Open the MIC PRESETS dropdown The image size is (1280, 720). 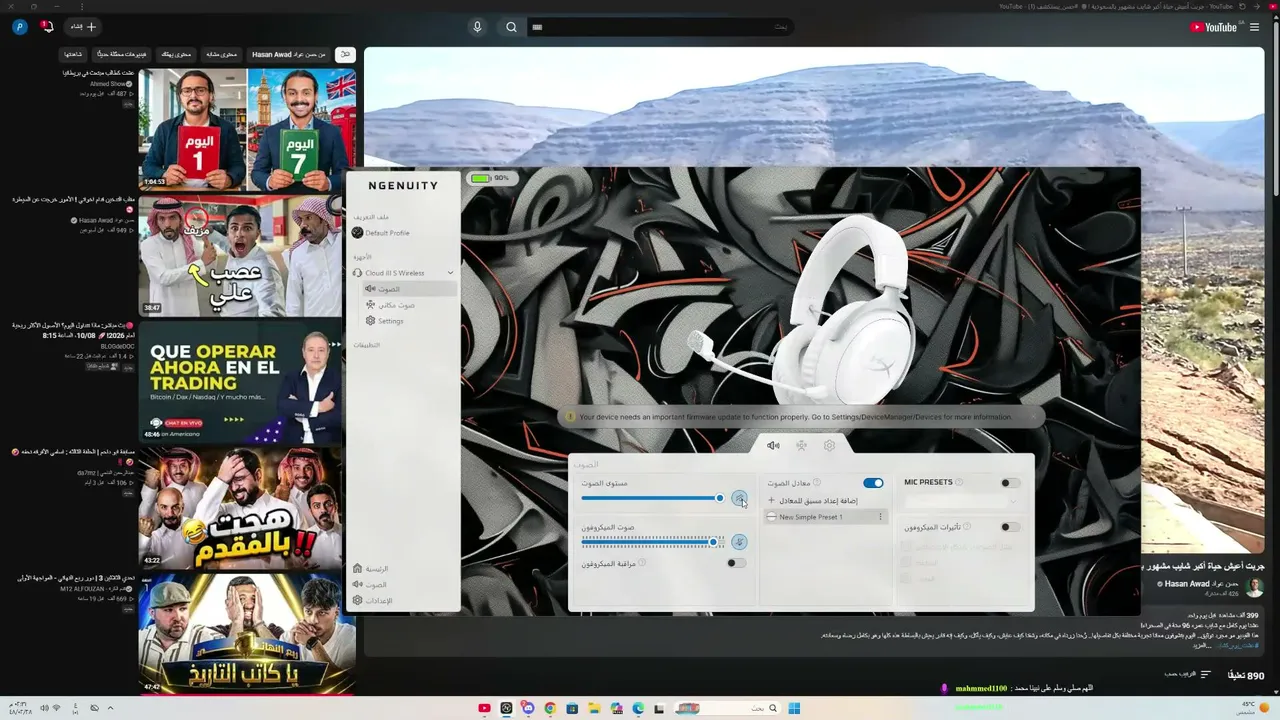tap(961, 500)
